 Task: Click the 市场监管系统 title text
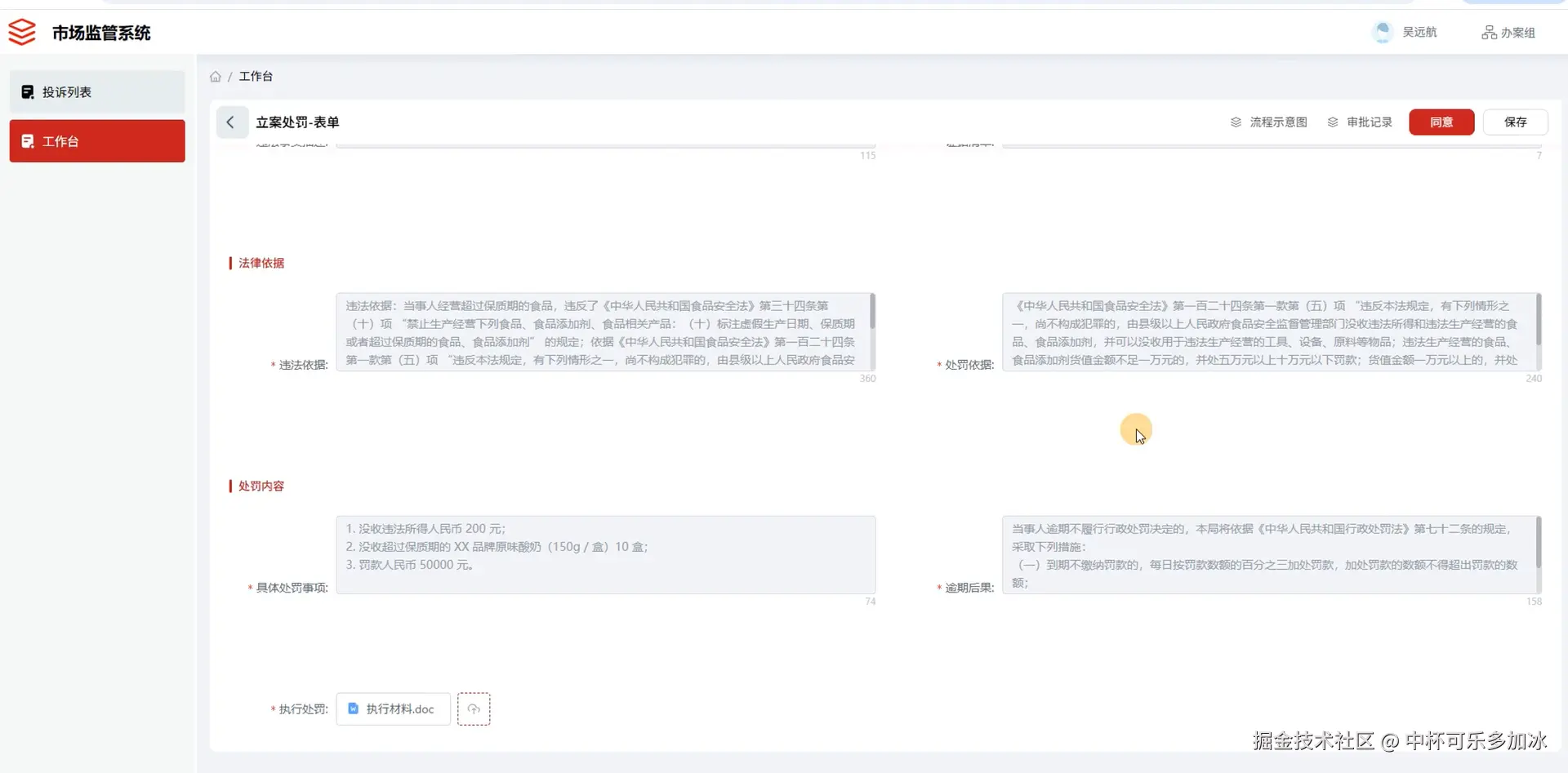pyautogui.click(x=101, y=33)
